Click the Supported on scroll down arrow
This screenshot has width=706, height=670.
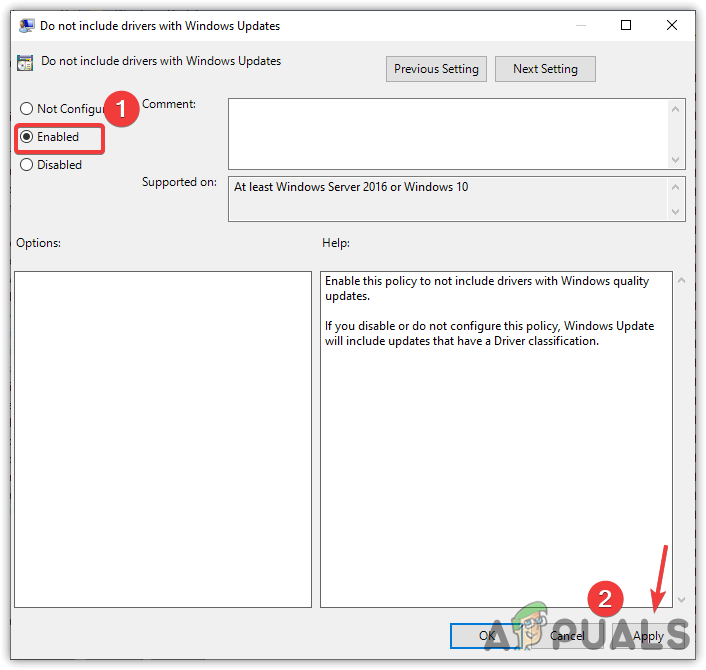[675, 211]
